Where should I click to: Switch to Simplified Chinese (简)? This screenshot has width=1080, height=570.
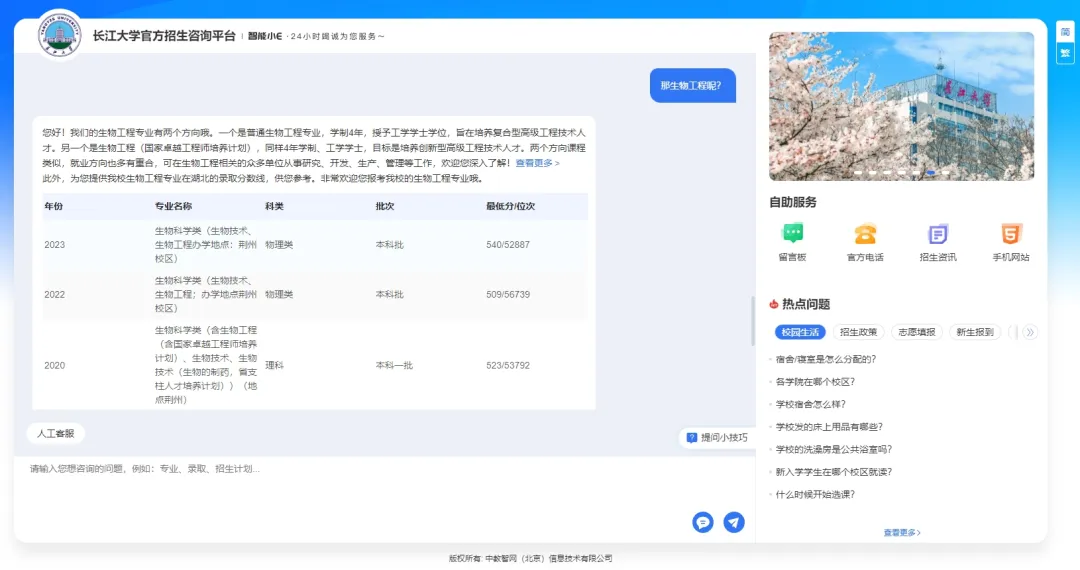coord(1065,32)
